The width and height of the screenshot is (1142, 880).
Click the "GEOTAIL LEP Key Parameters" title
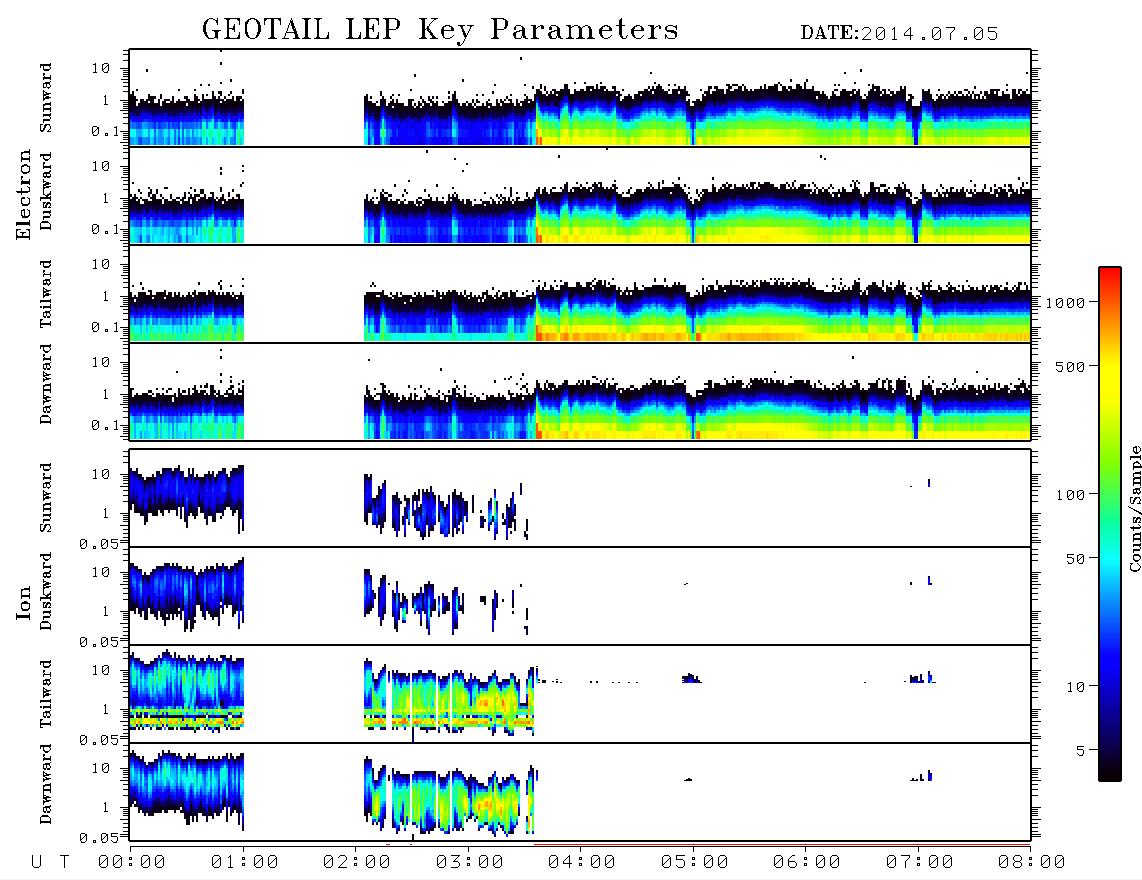(x=440, y=30)
